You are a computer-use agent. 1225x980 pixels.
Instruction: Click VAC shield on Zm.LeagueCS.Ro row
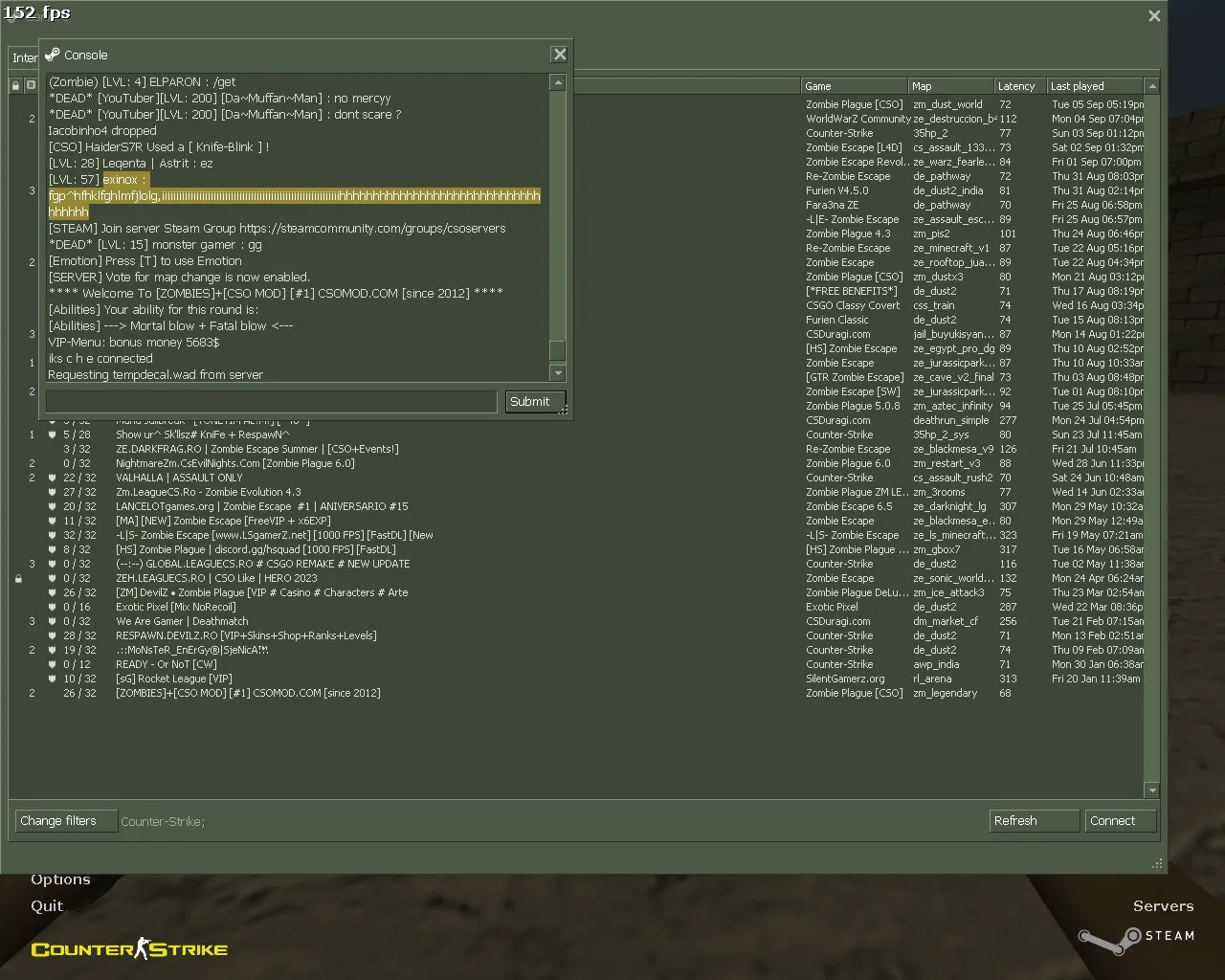(x=51, y=492)
